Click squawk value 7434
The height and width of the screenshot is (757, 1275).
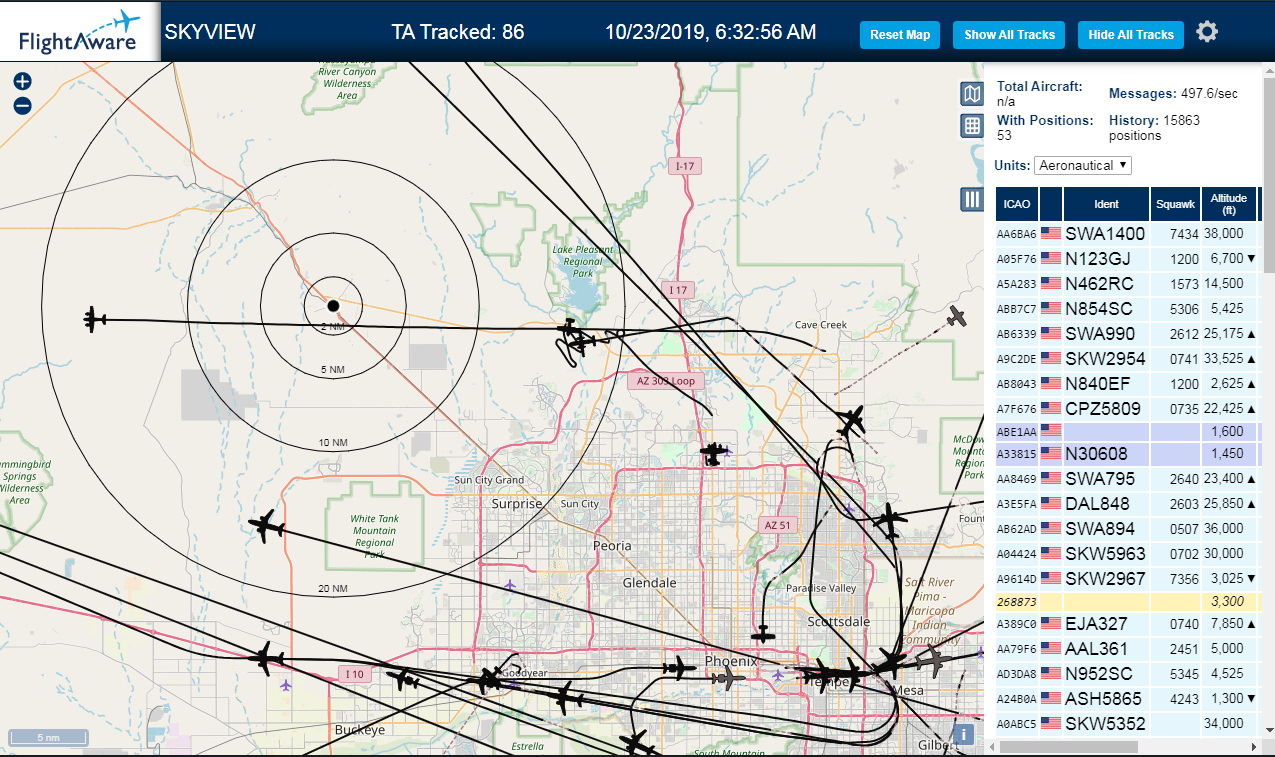[x=1183, y=234]
